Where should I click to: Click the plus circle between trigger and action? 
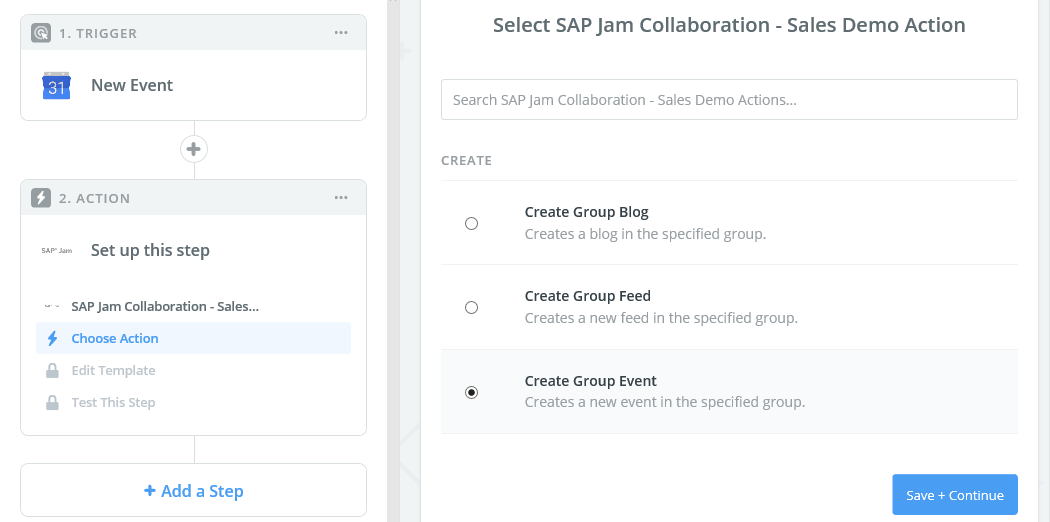click(x=194, y=149)
